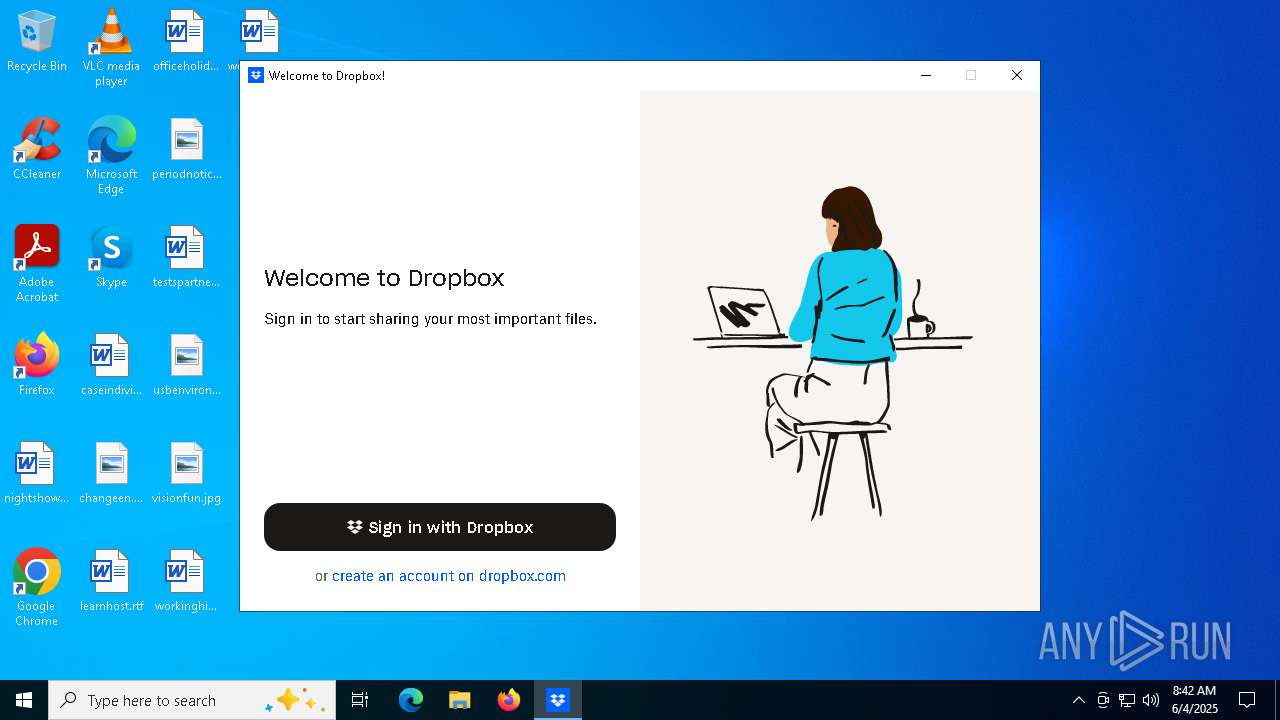This screenshot has width=1280, height=720.
Task: Launch Edge from the taskbar
Action: (411, 700)
